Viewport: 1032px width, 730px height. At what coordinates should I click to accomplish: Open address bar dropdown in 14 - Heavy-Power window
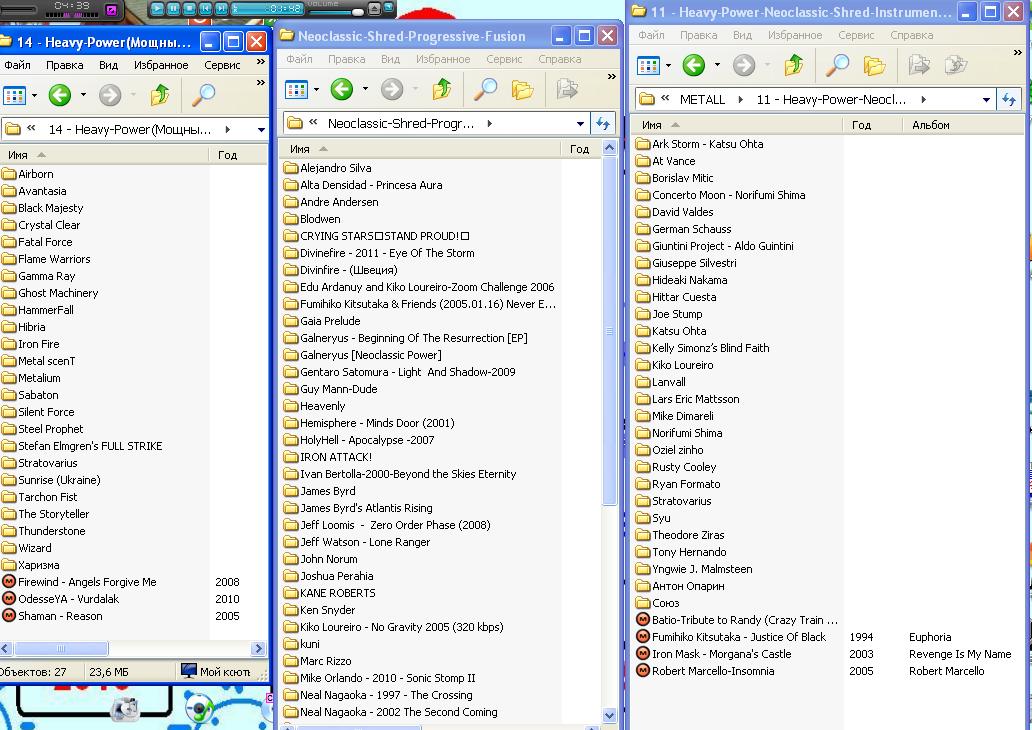click(x=261, y=130)
